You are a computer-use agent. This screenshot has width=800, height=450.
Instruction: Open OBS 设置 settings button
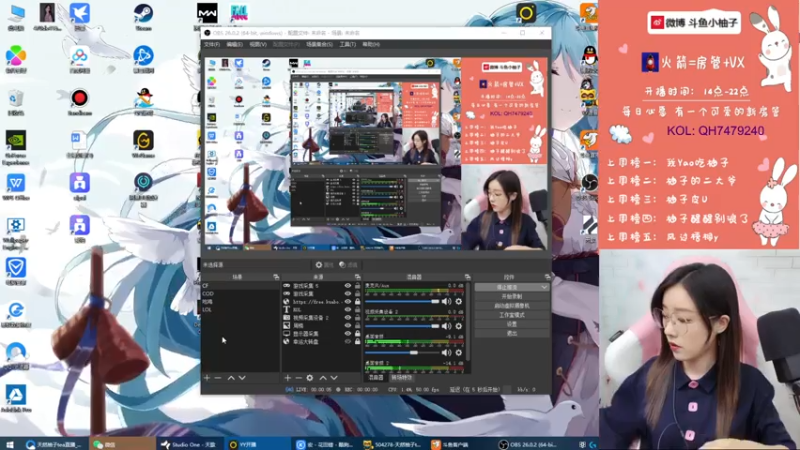pyautogui.click(x=512, y=324)
